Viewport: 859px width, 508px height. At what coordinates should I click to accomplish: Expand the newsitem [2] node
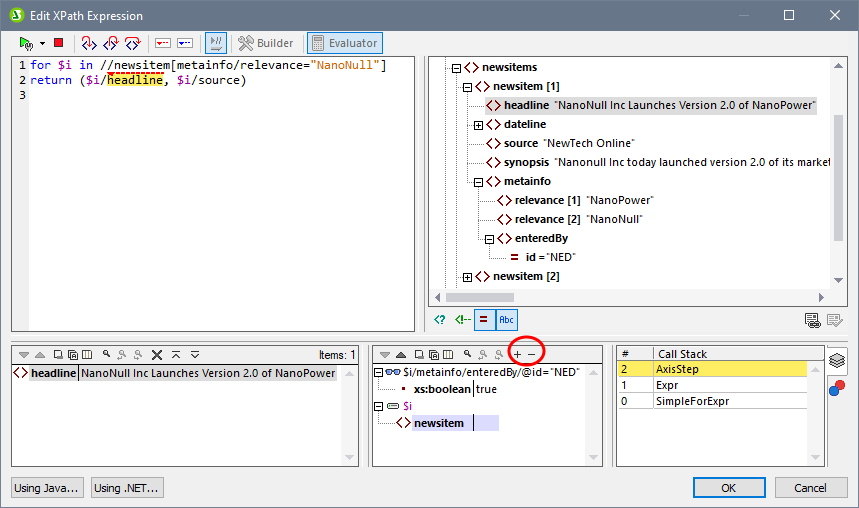467,276
